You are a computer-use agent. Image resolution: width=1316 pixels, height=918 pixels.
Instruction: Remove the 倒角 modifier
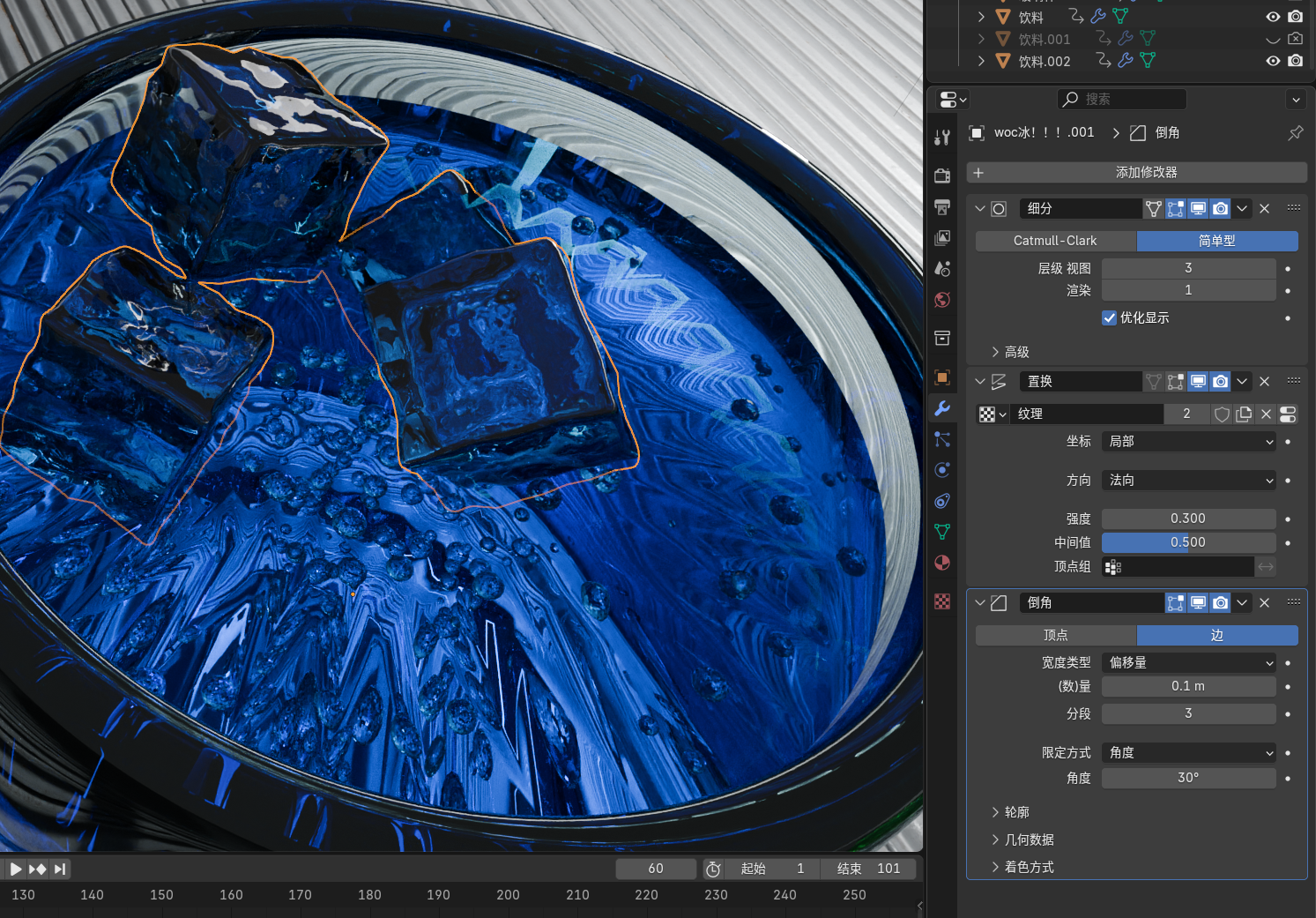click(x=1265, y=603)
